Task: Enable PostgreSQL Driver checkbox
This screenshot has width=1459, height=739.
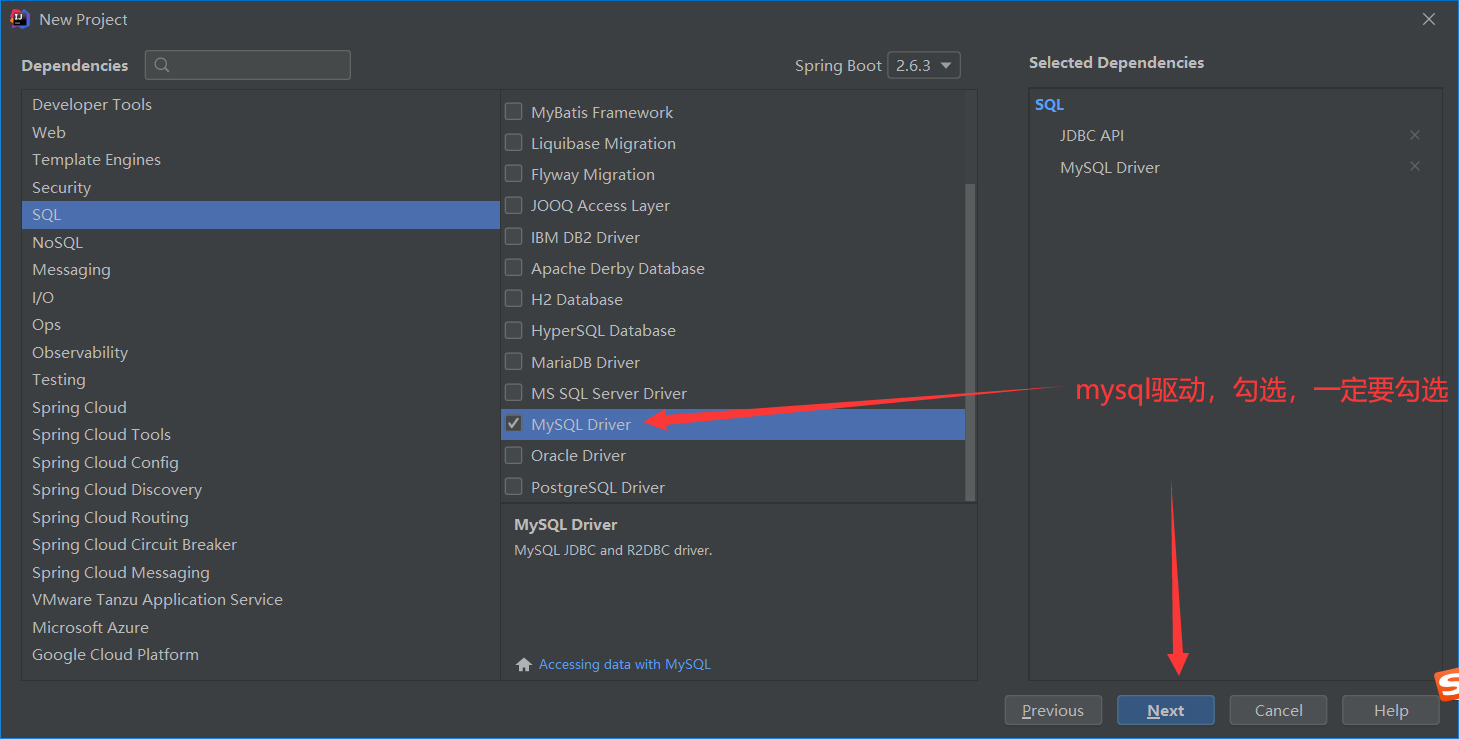Action: point(514,487)
